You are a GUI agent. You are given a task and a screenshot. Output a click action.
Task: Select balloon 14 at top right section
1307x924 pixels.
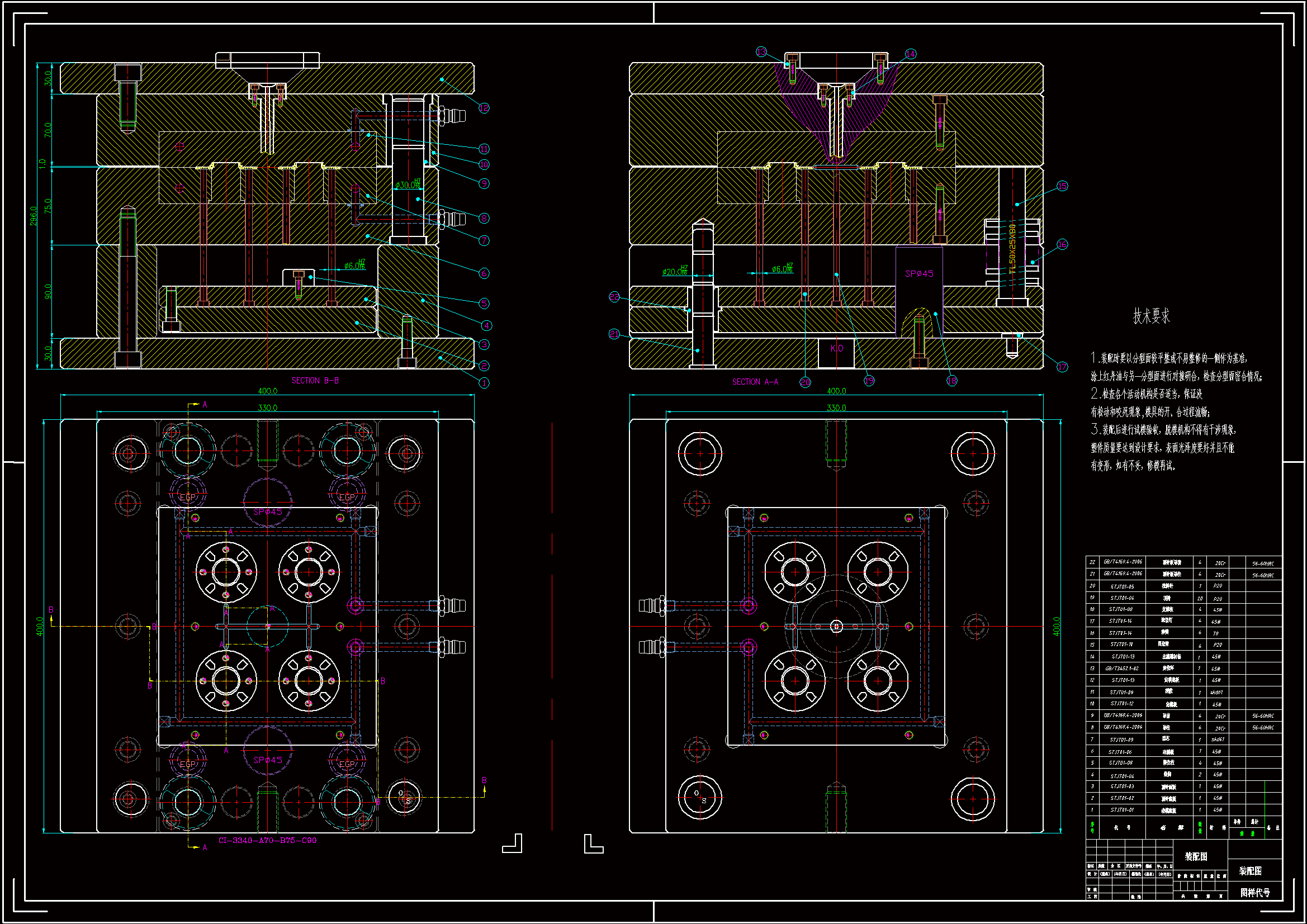point(911,54)
